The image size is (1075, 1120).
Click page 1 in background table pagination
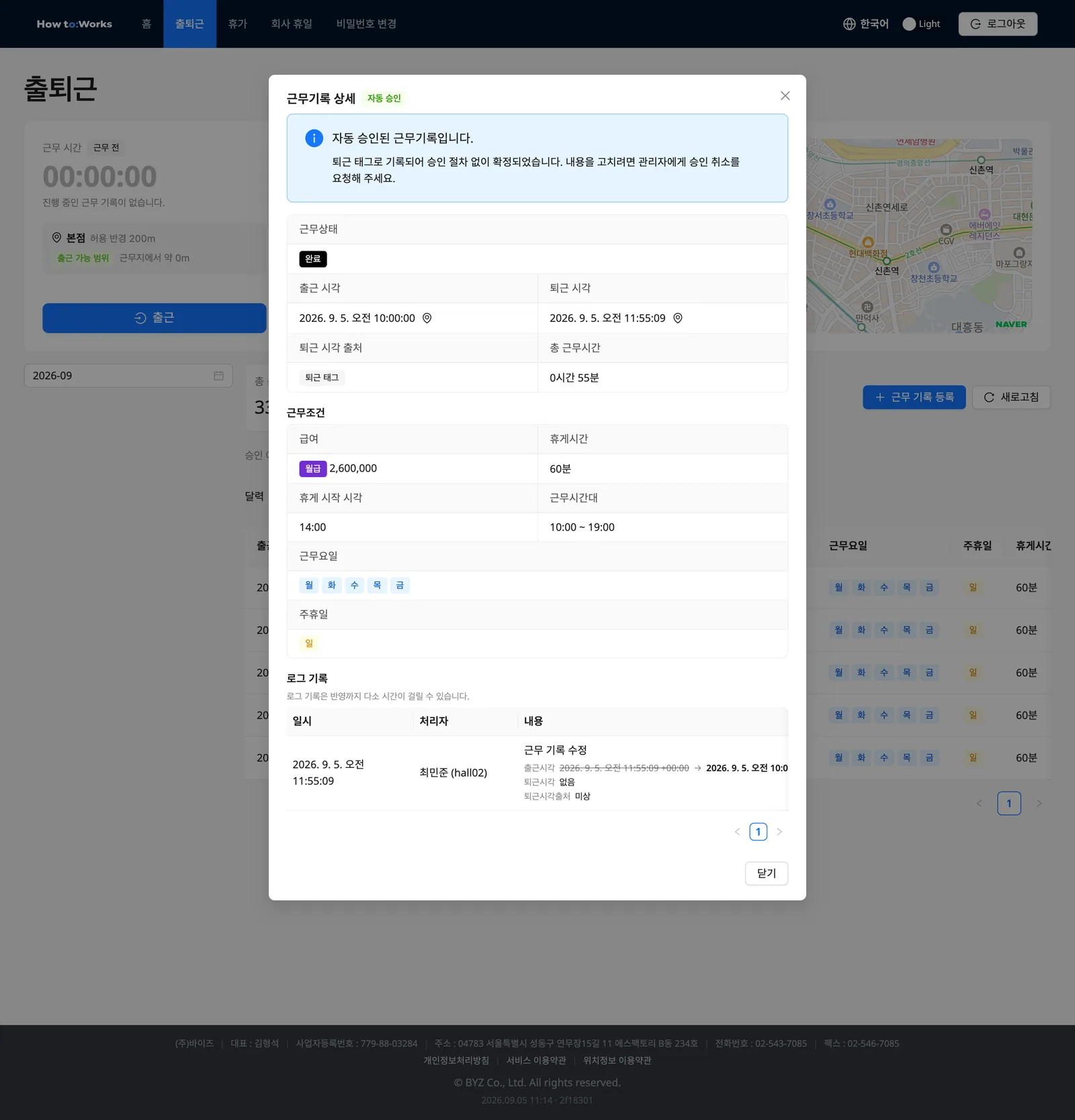click(x=1009, y=804)
